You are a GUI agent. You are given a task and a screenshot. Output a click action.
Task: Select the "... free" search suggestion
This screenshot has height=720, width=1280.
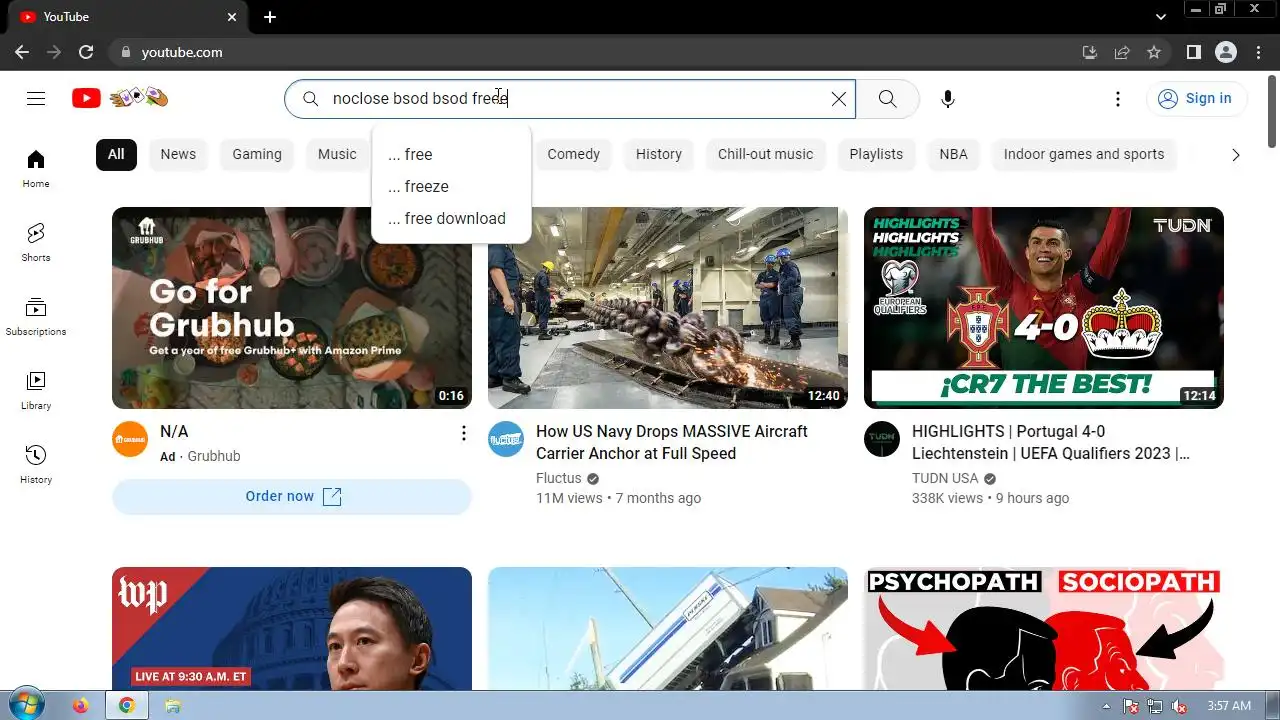coord(451,154)
